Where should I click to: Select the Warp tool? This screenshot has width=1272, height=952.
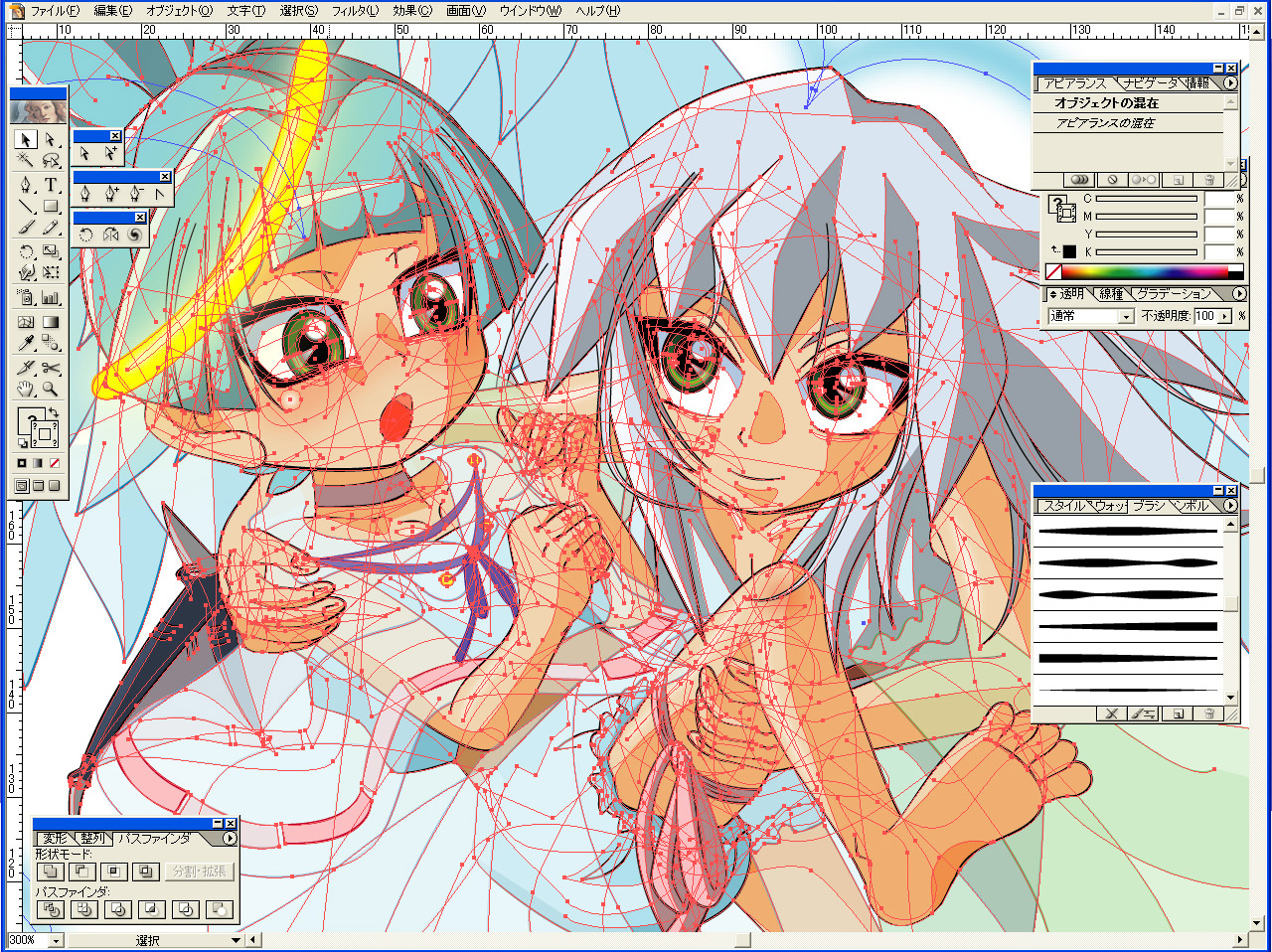pos(26,272)
